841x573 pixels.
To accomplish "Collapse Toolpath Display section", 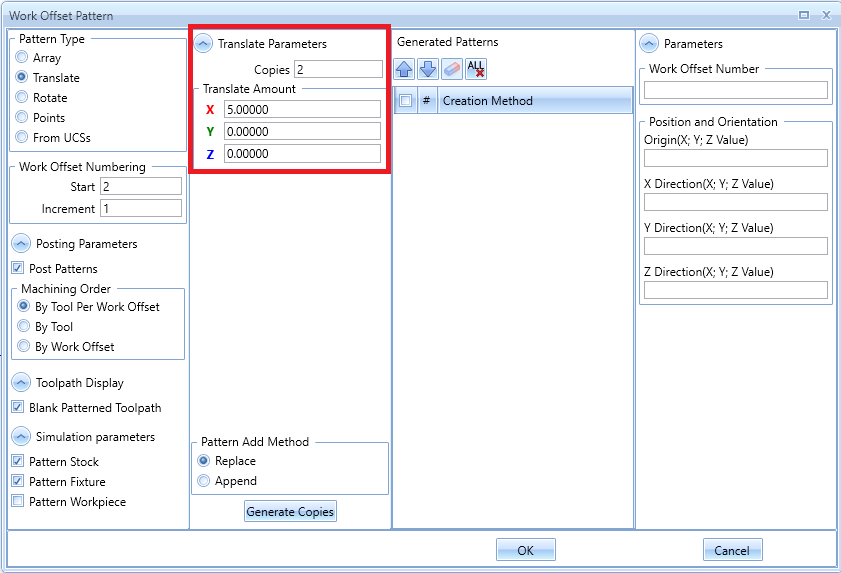I will 21,383.
